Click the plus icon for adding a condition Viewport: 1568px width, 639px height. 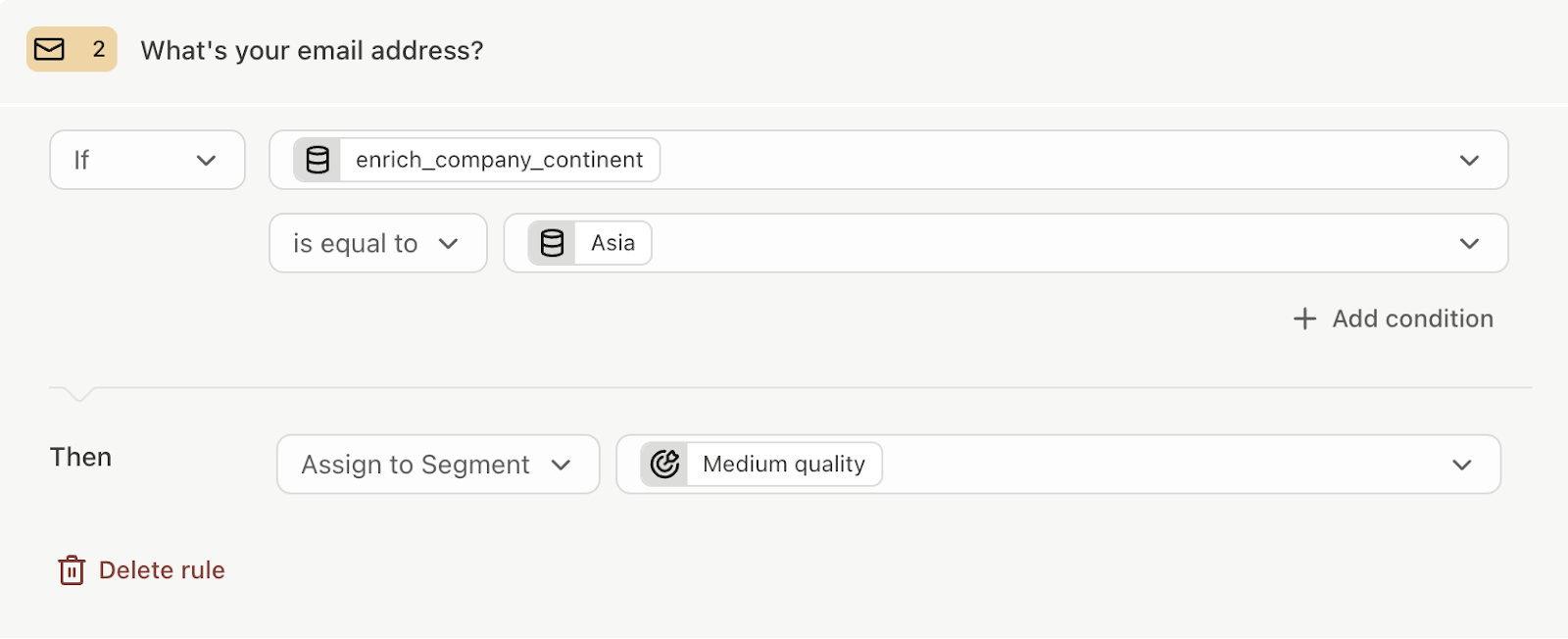[1304, 319]
